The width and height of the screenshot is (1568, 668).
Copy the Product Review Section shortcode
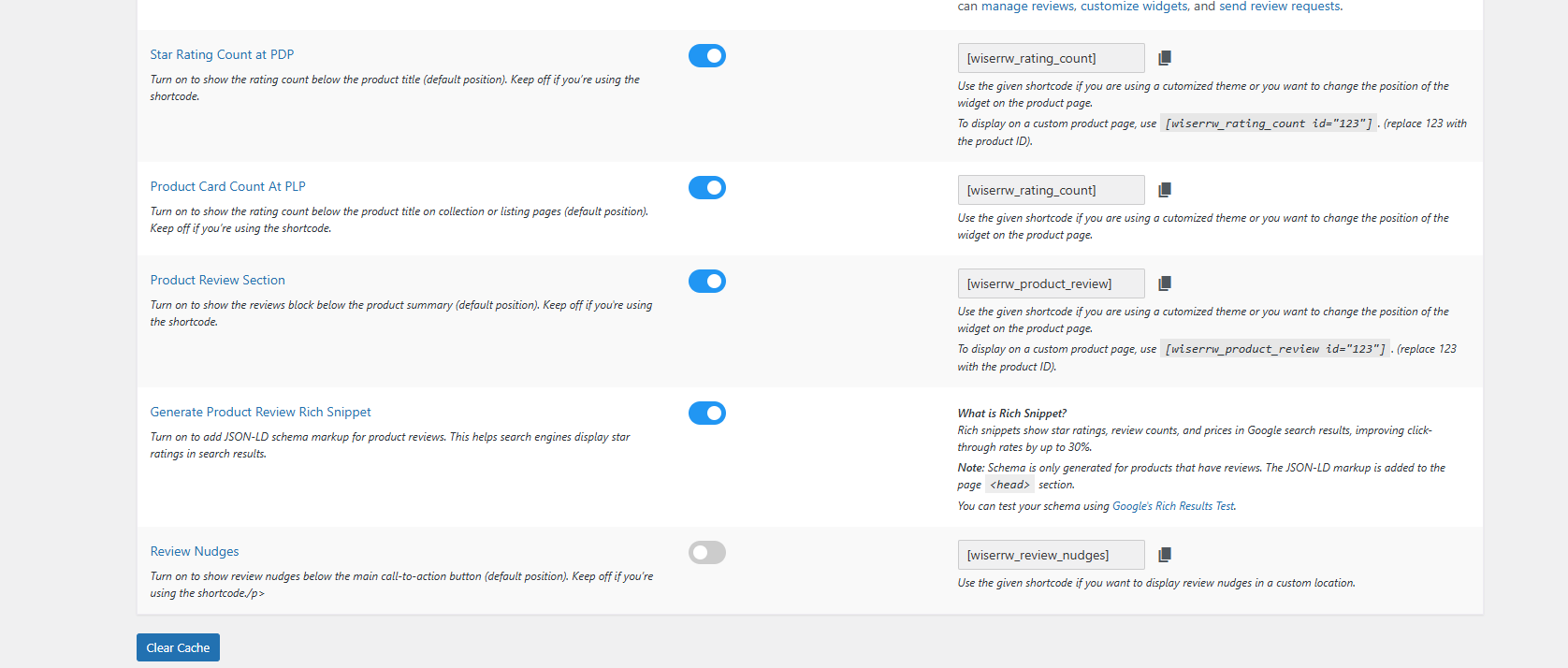(x=1165, y=283)
